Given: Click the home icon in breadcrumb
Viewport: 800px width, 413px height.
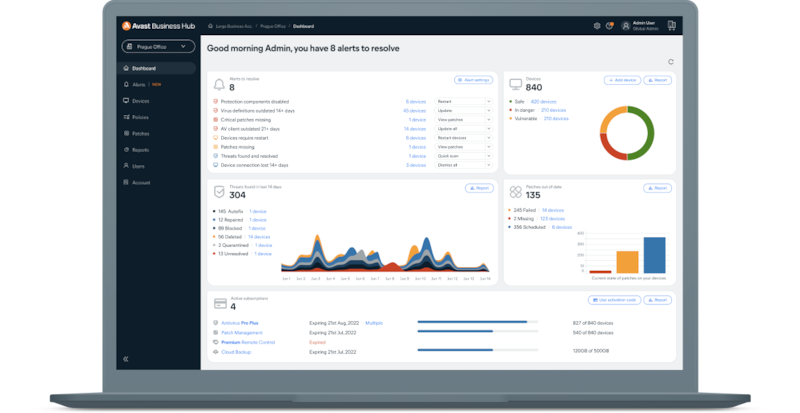Looking at the screenshot, I should pyautogui.click(x=210, y=26).
